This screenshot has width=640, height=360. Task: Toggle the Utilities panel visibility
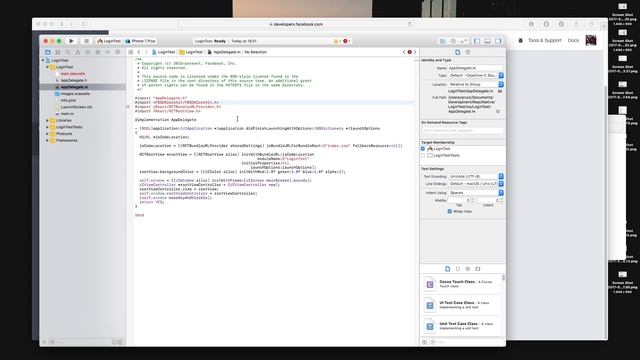coord(498,41)
